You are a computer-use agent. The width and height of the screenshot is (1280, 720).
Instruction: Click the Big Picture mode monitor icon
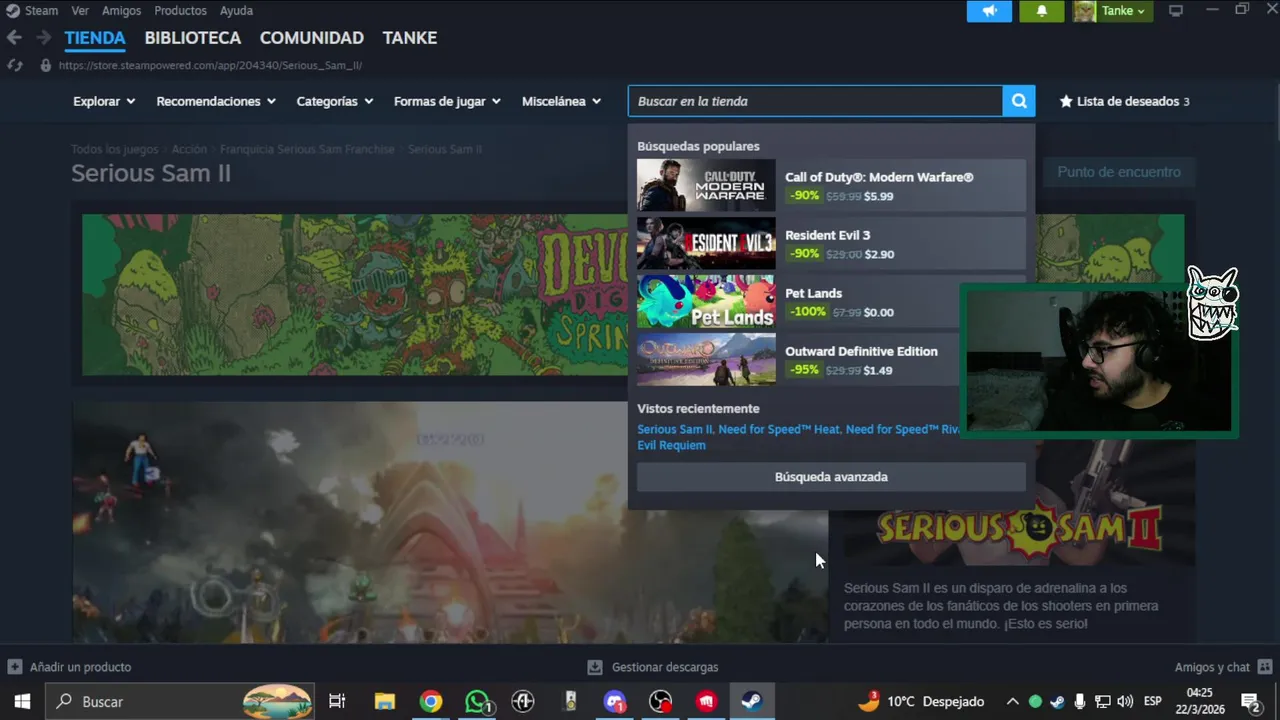click(1176, 11)
